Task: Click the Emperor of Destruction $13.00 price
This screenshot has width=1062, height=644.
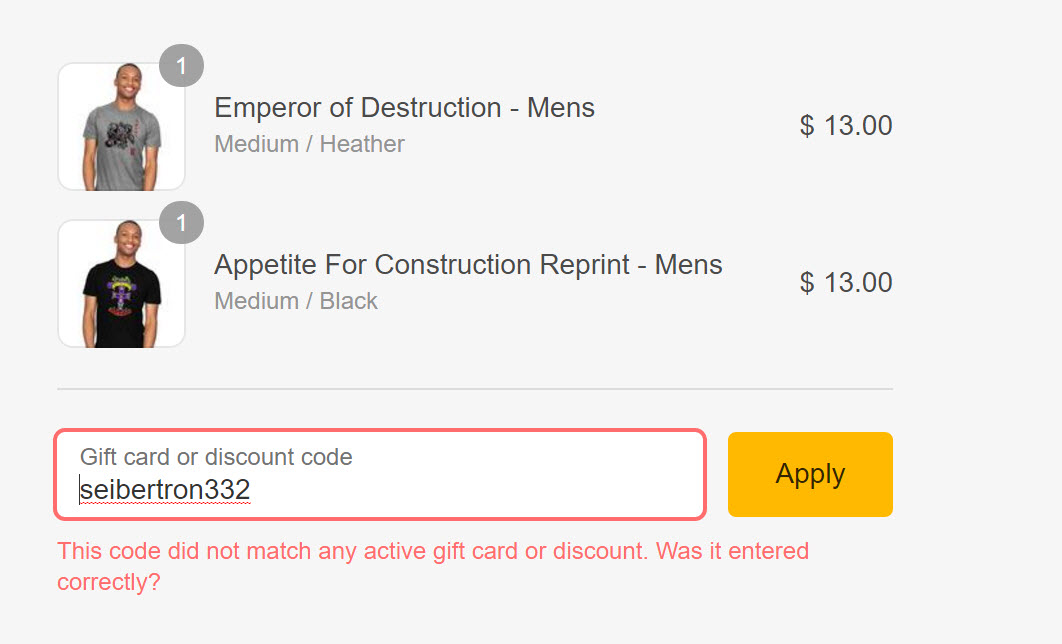Action: pyautogui.click(x=846, y=126)
